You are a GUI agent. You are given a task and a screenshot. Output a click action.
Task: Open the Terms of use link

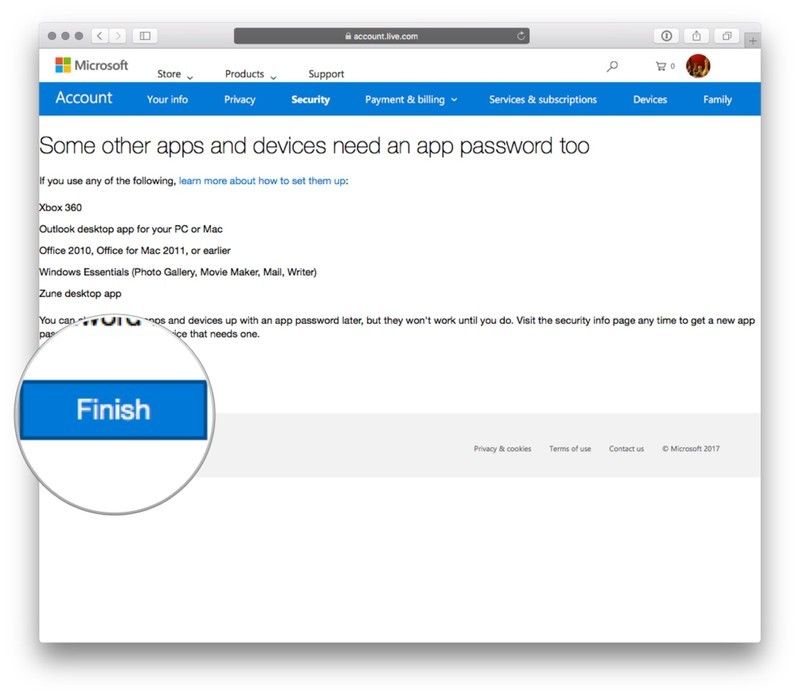tap(570, 449)
